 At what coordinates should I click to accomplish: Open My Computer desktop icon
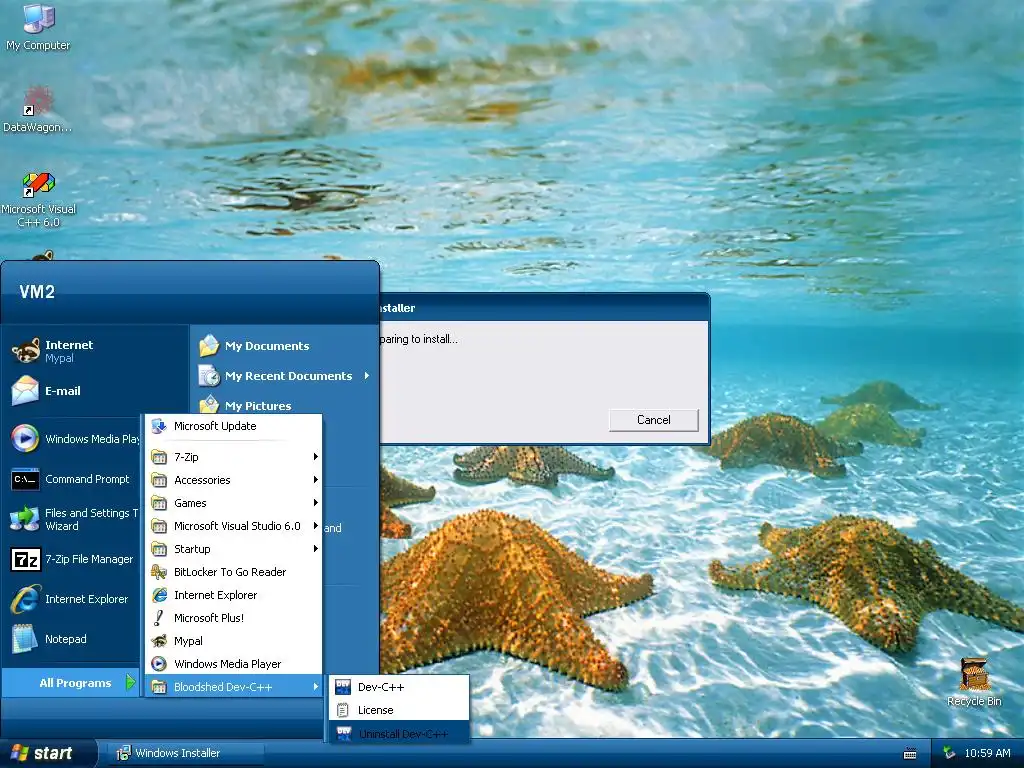[x=38, y=27]
